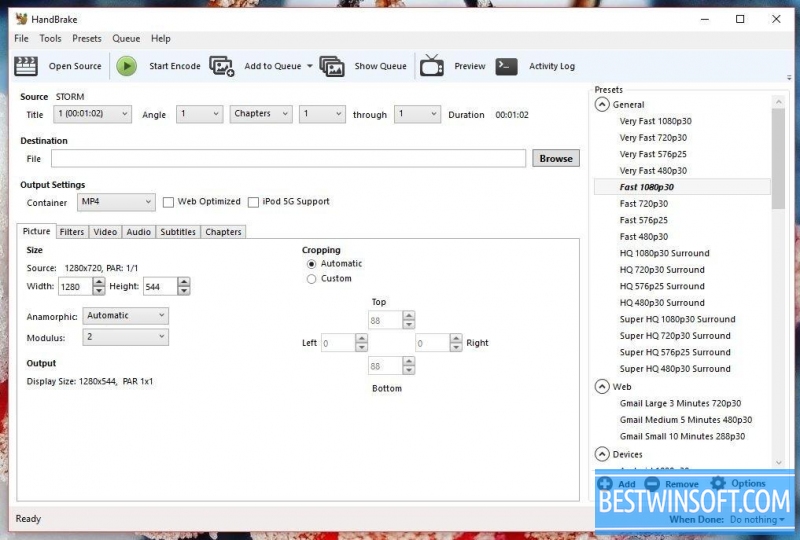Screen dimensions: 800x540
Task: Open the Angle dropdown
Action: [199, 114]
